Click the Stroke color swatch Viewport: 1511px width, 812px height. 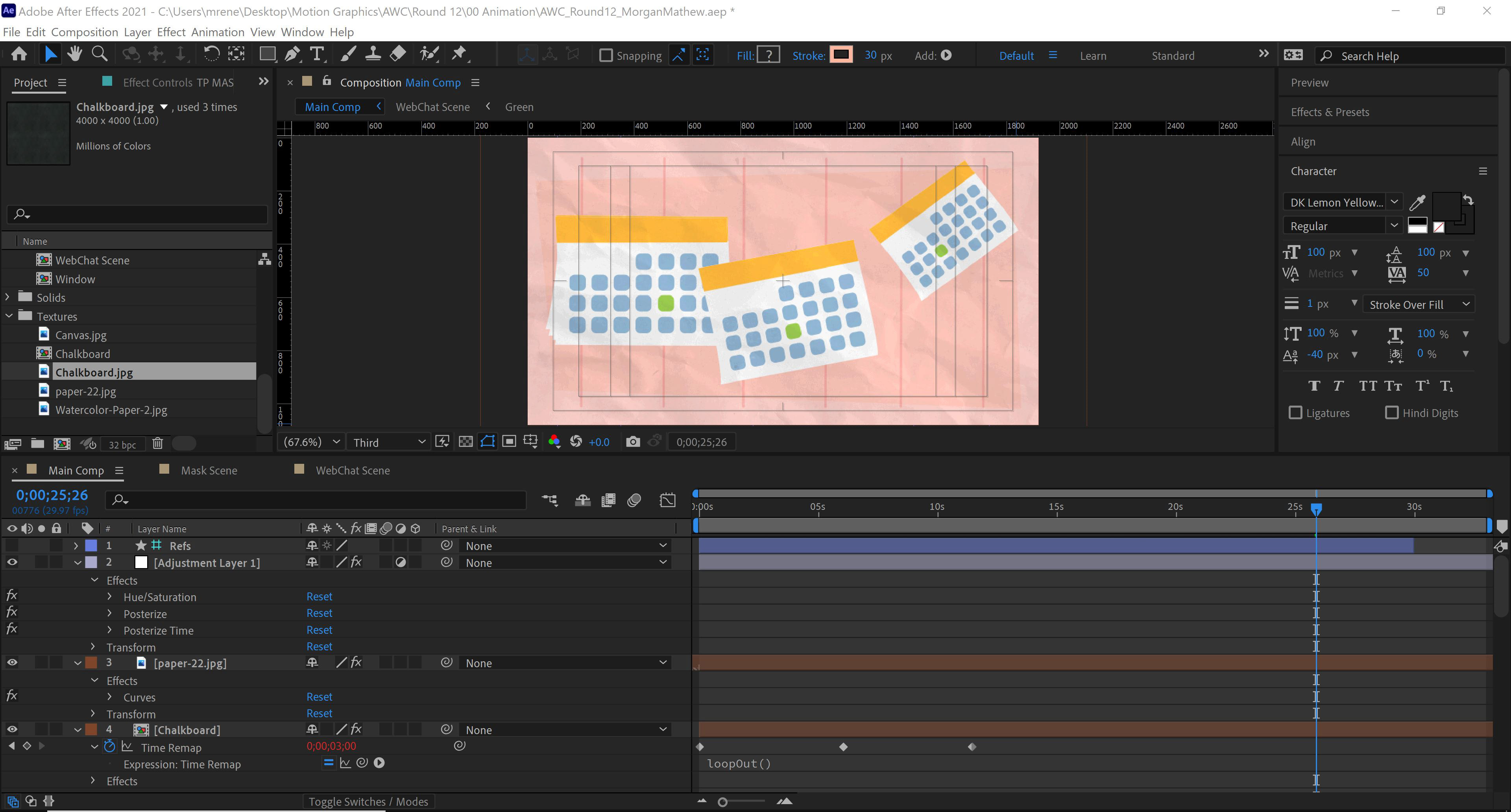pyautogui.click(x=841, y=55)
